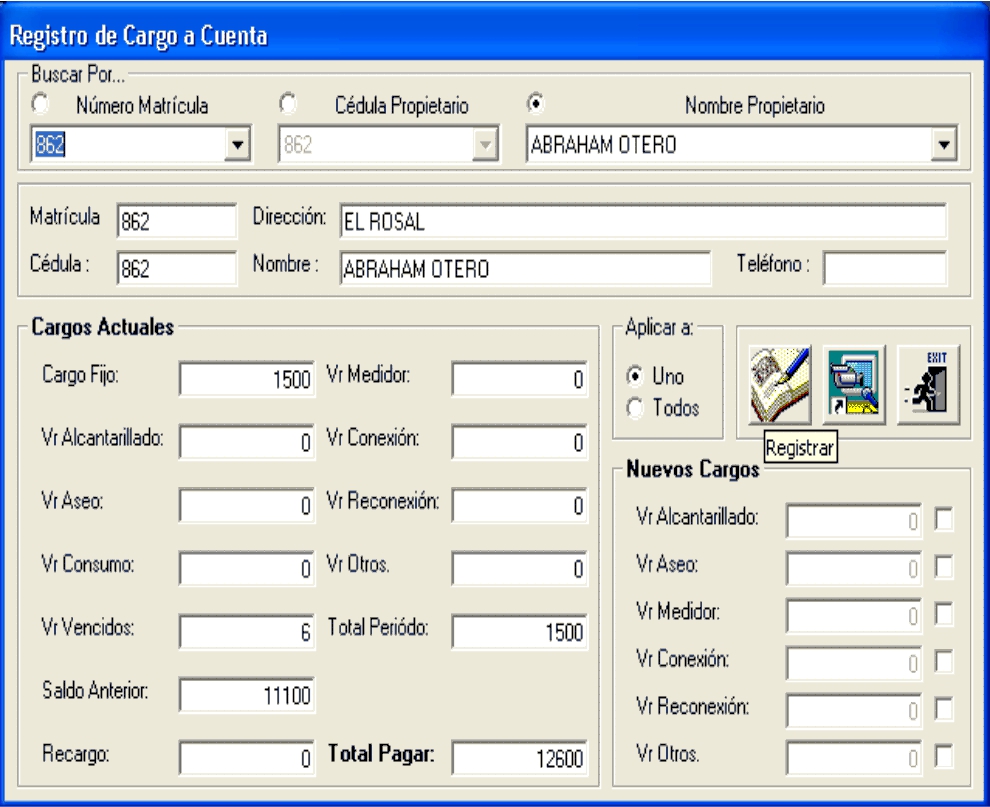Screen dimensions: 990x807
Task: Tick the Vr Conexión new charge checkbox
Action: [x=943, y=662]
